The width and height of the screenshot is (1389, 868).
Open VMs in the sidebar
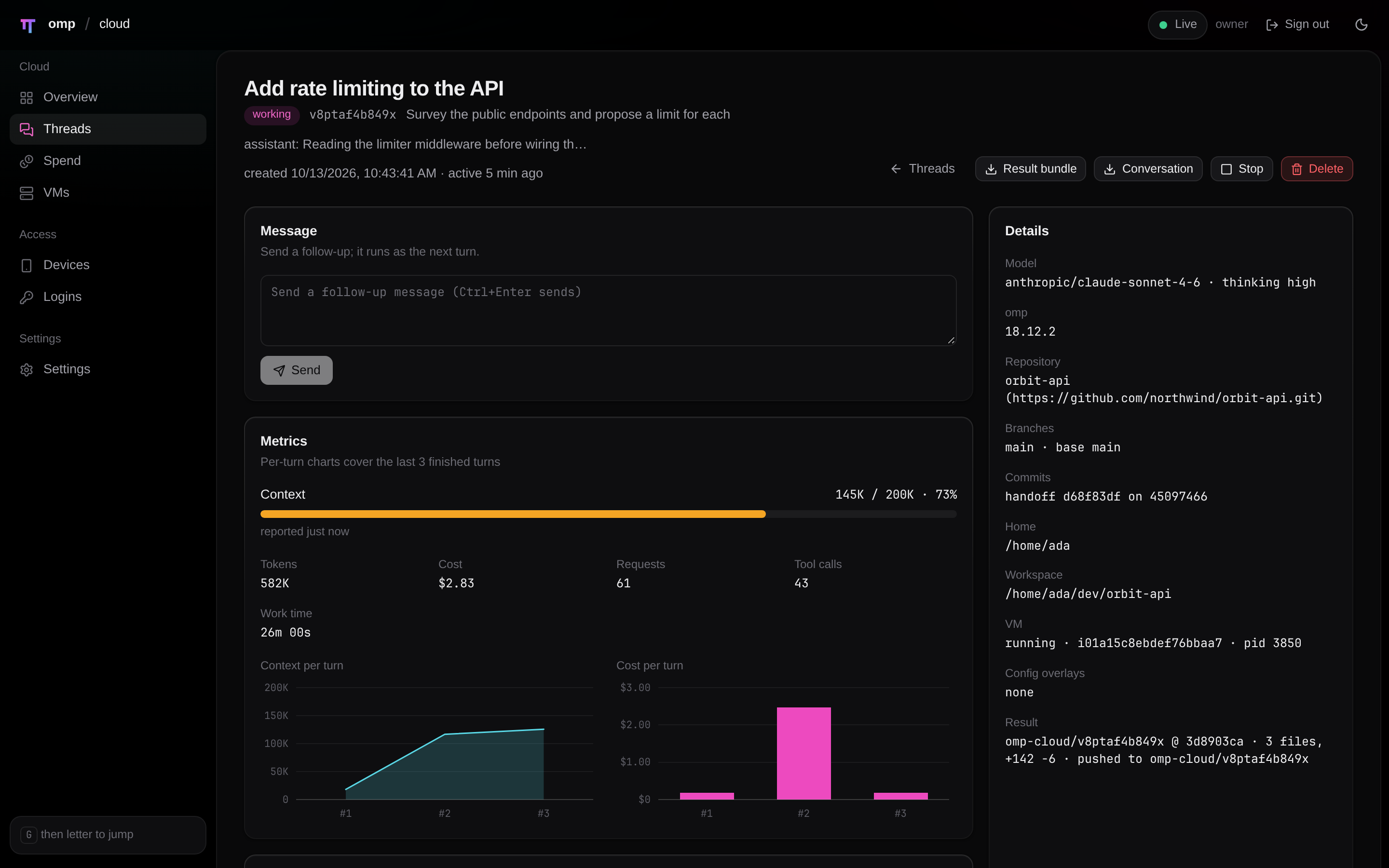click(108, 193)
